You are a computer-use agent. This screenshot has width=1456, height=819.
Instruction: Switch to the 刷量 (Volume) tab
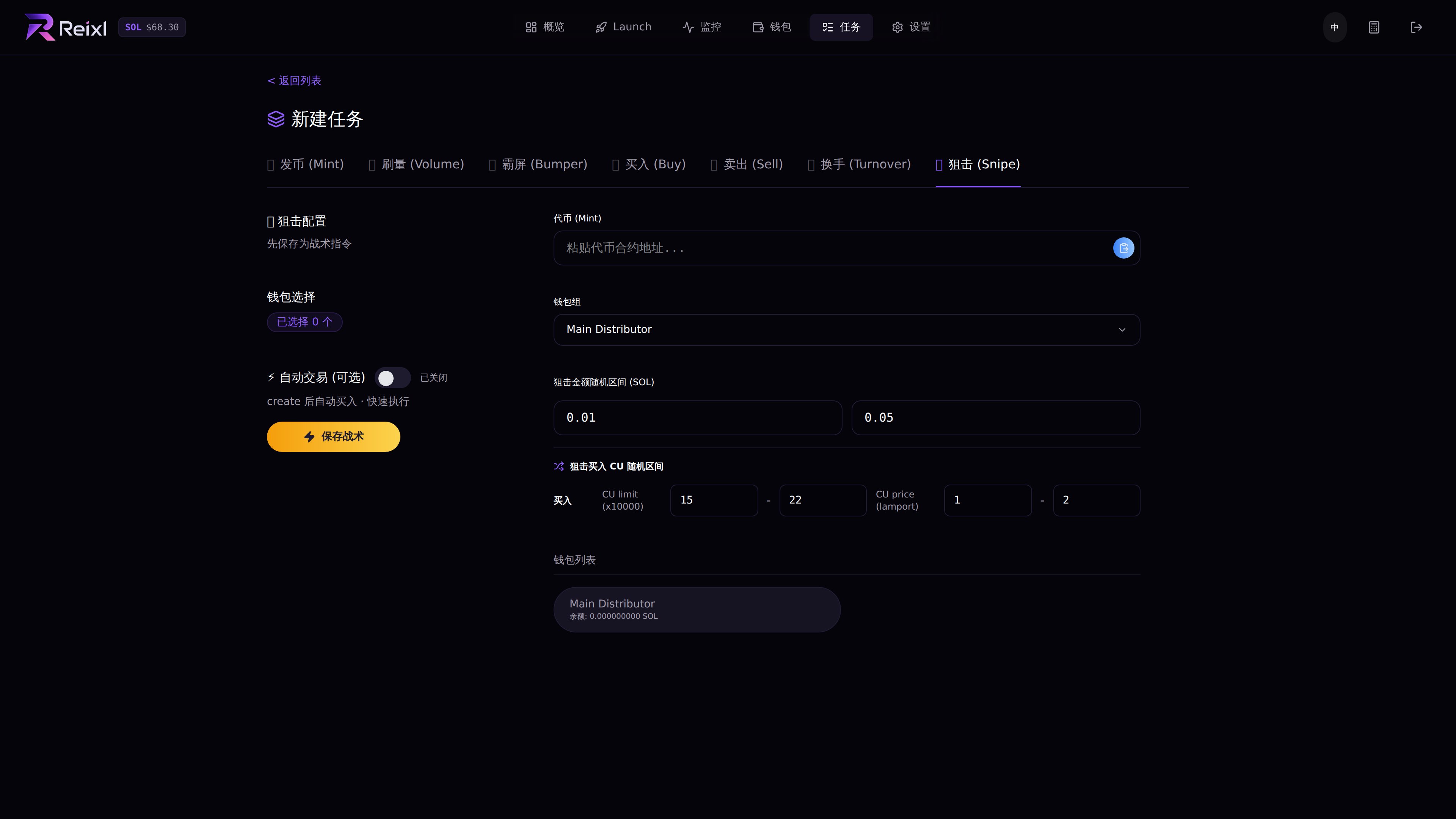tap(416, 165)
